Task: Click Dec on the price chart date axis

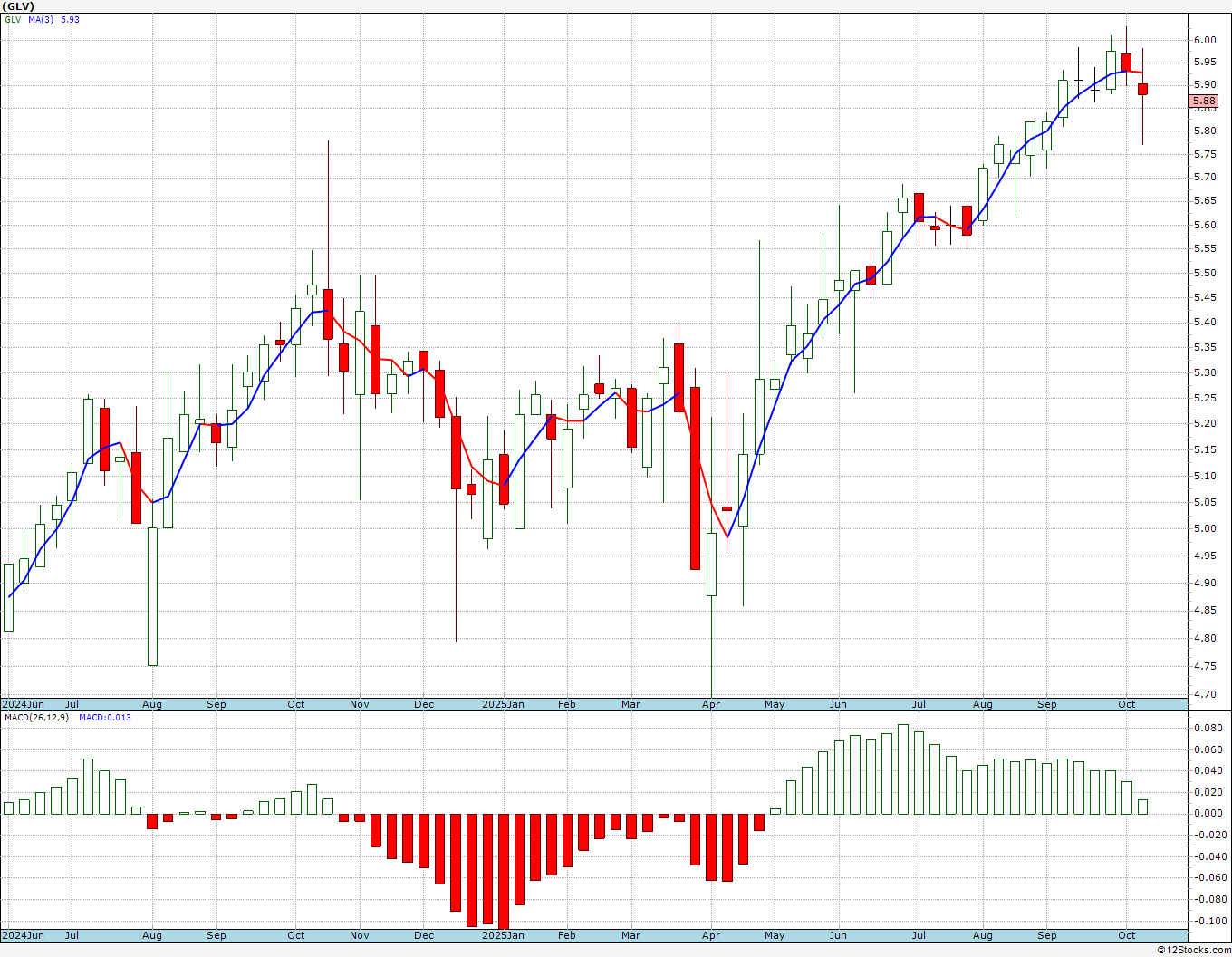Action: pyautogui.click(x=424, y=704)
